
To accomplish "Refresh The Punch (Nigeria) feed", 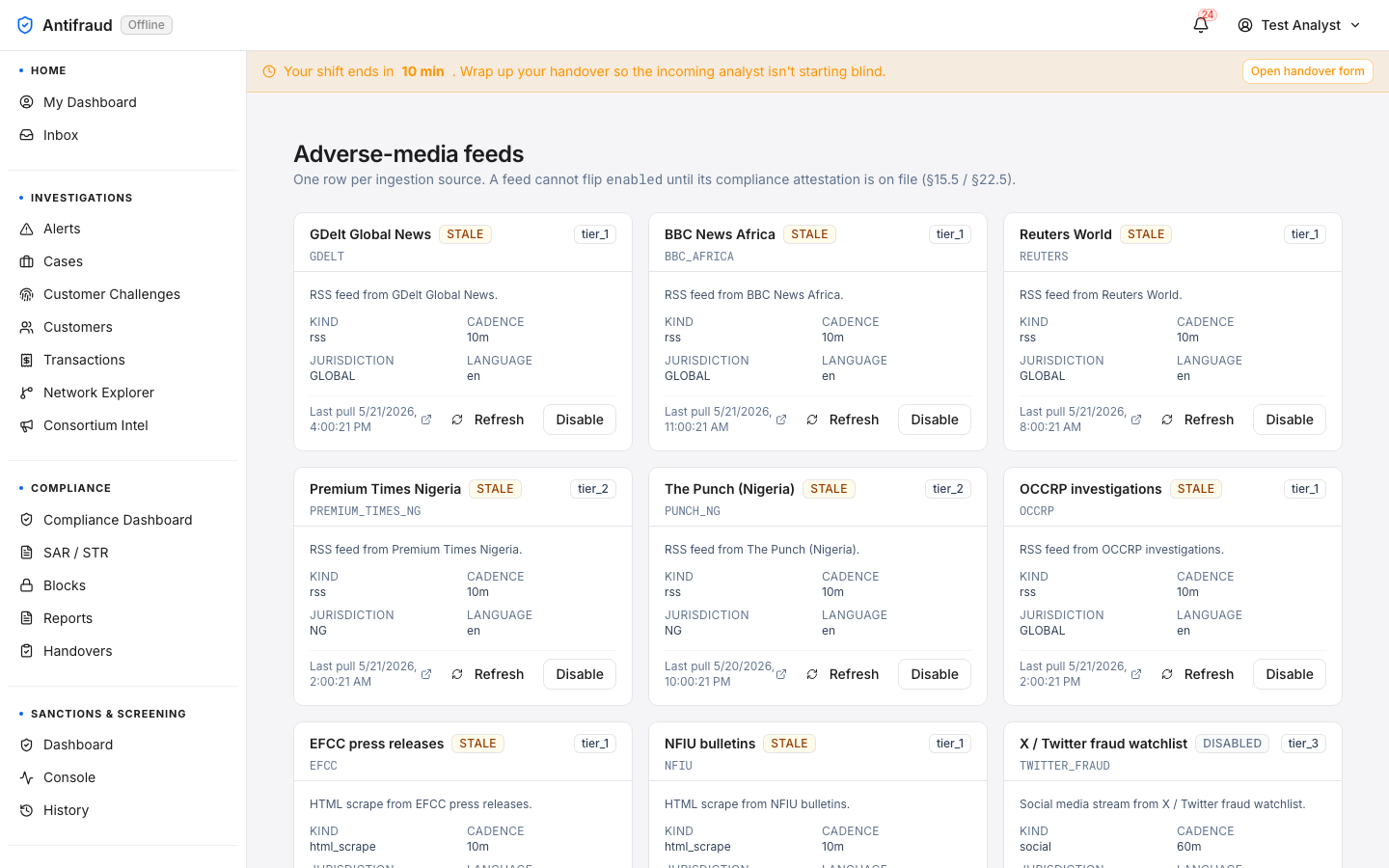I will point(843,674).
